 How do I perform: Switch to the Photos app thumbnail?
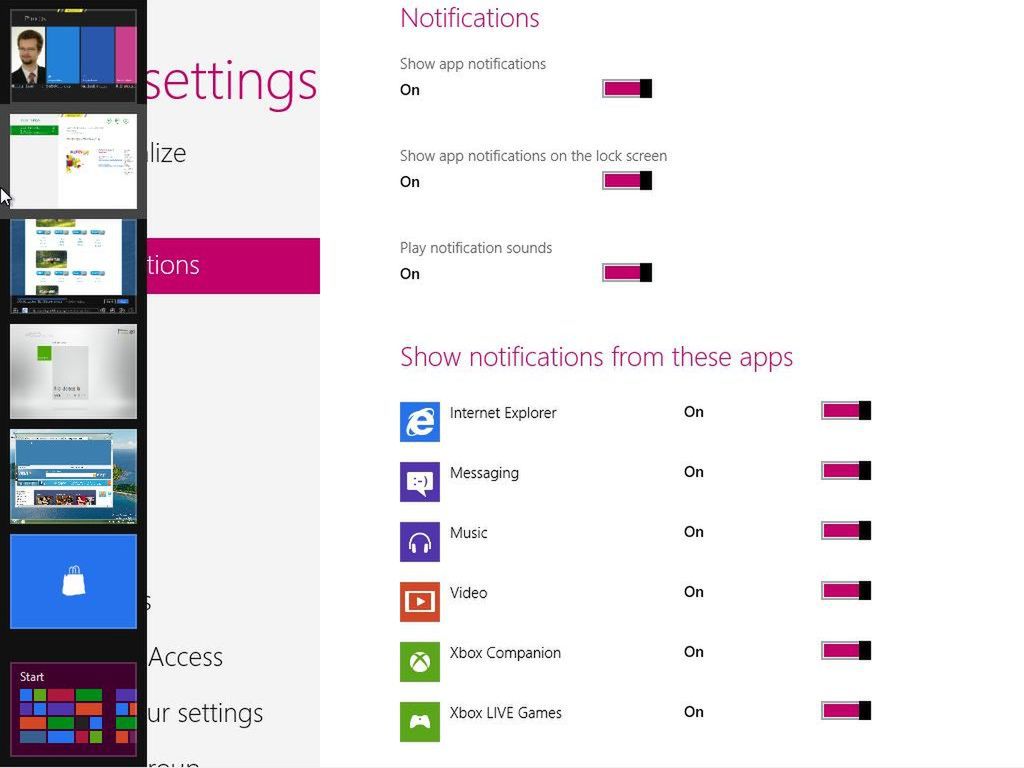[73, 56]
